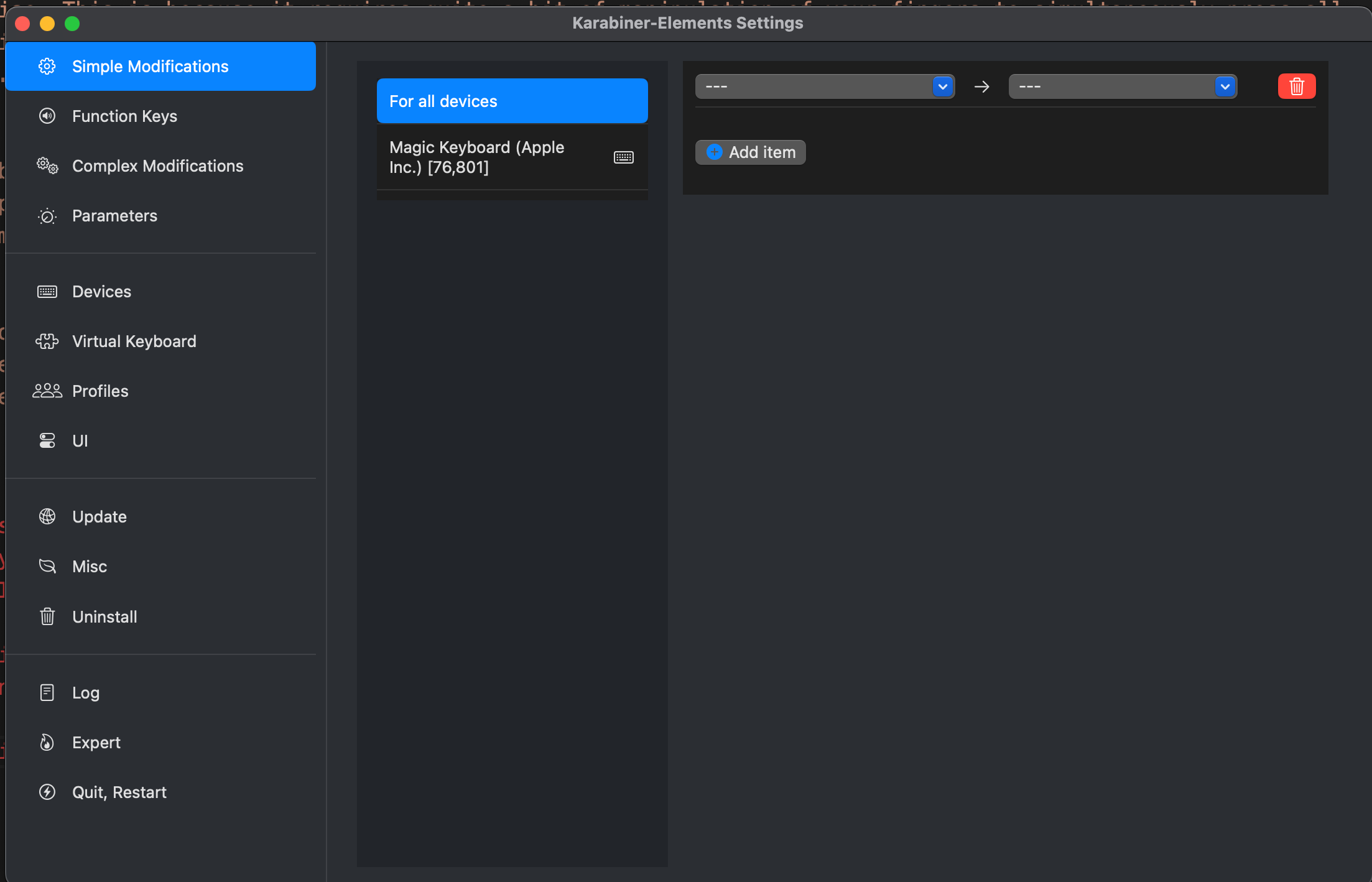The width and height of the screenshot is (1372, 882).
Task: Open Virtual Keyboard settings
Action: click(x=160, y=341)
